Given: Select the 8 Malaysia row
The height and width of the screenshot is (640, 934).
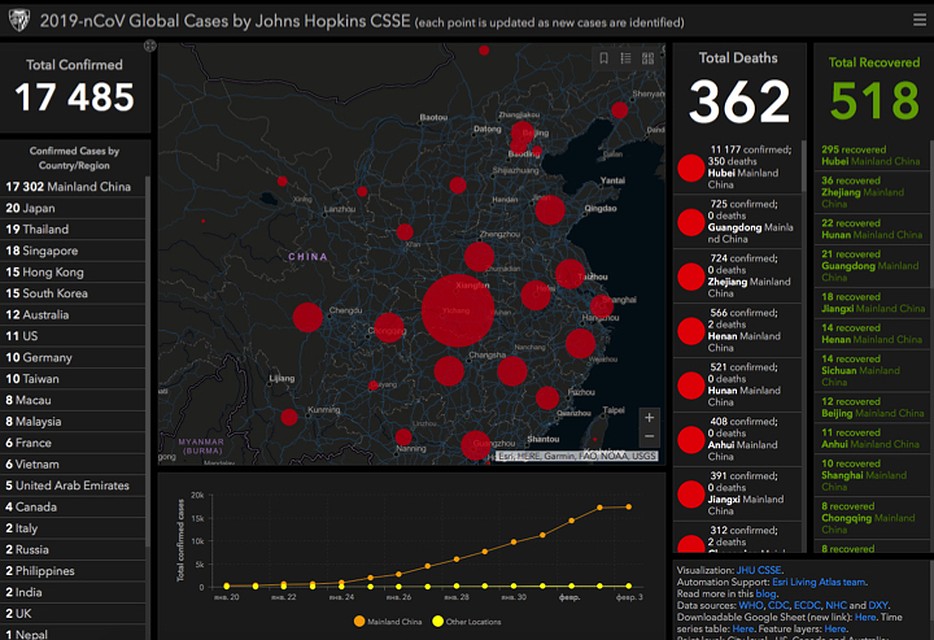Looking at the screenshot, I should 73,421.
